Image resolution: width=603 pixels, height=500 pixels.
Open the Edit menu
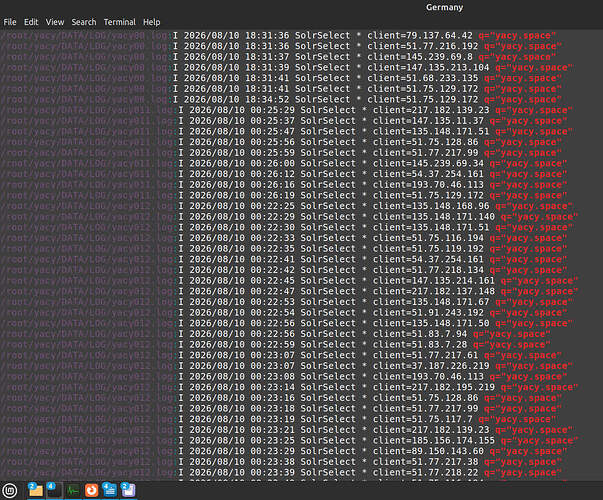(31, 22)
